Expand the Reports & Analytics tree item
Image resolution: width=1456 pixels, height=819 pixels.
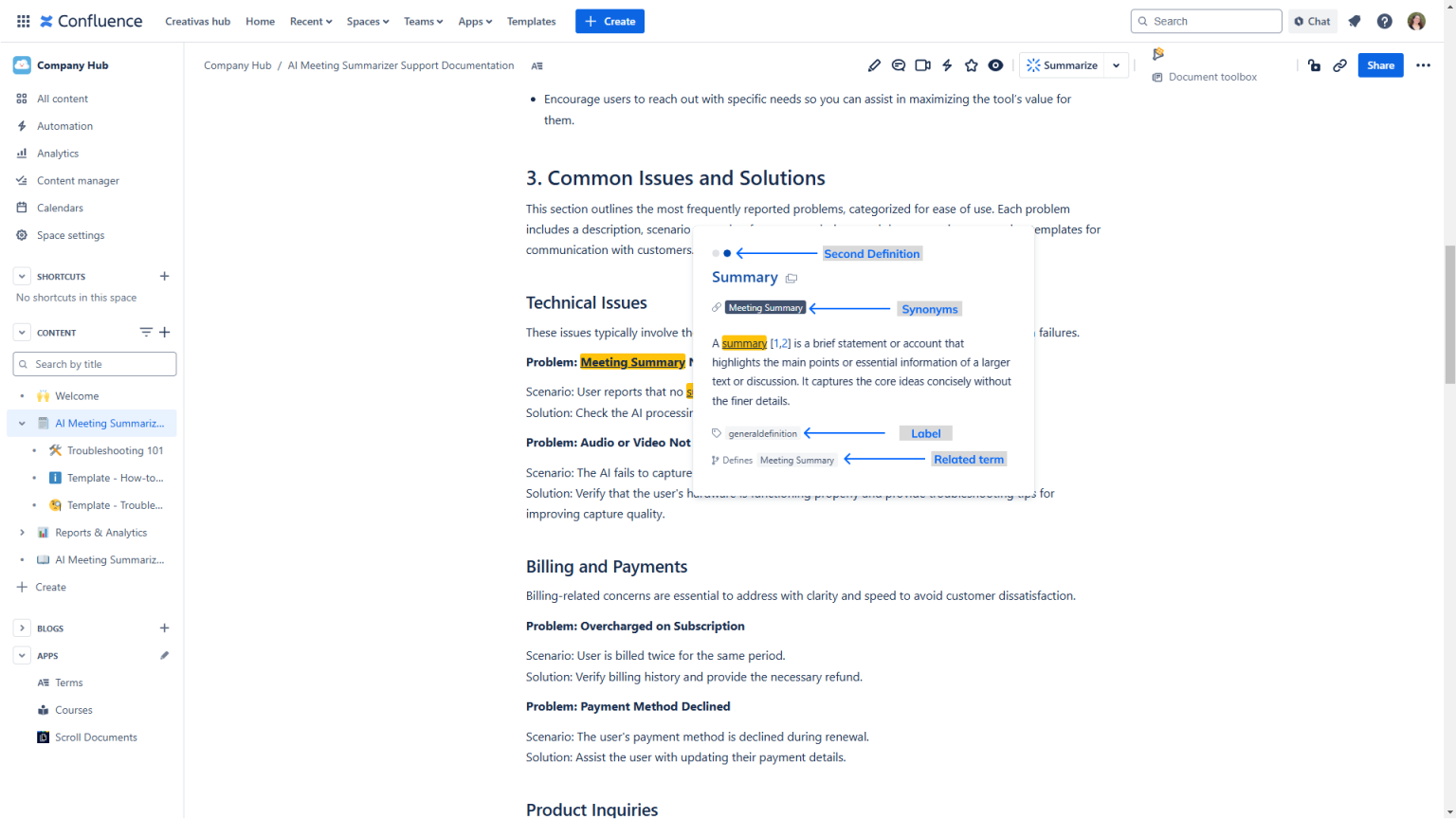21,532
